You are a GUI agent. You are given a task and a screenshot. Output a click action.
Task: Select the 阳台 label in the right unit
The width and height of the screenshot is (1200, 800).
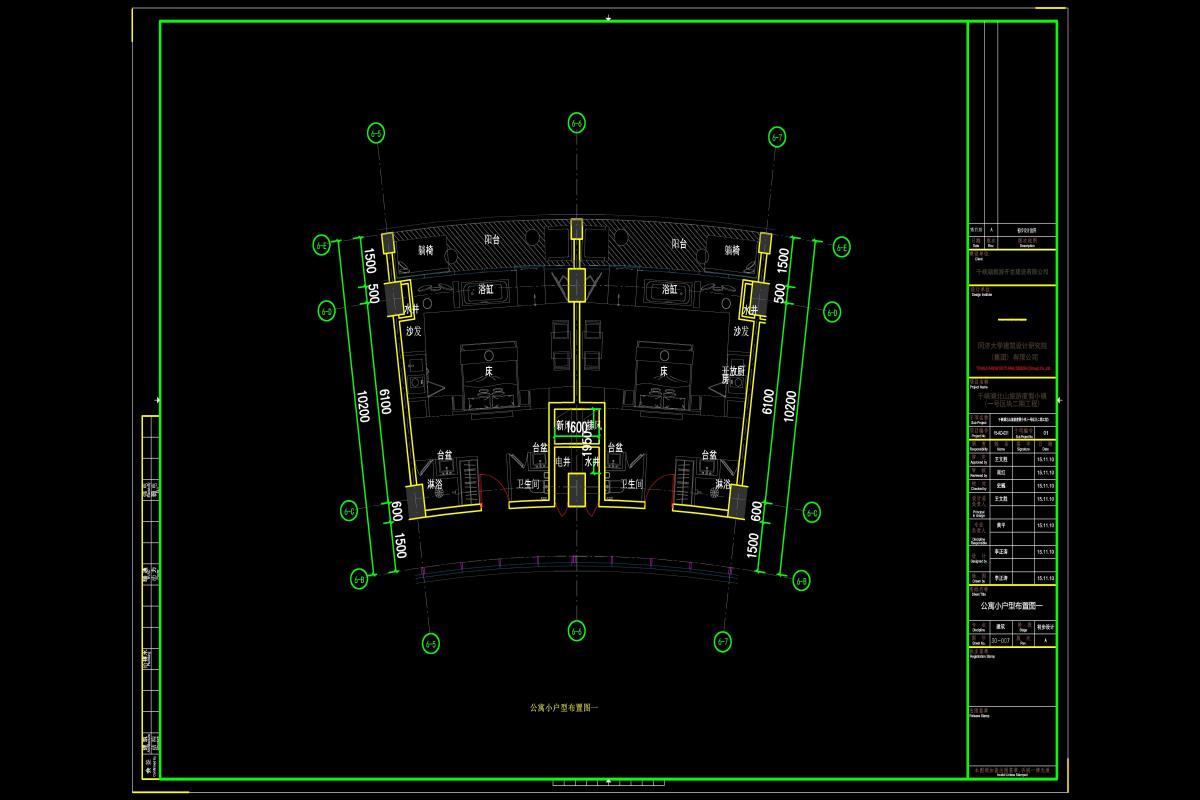(x=679, y=243)
